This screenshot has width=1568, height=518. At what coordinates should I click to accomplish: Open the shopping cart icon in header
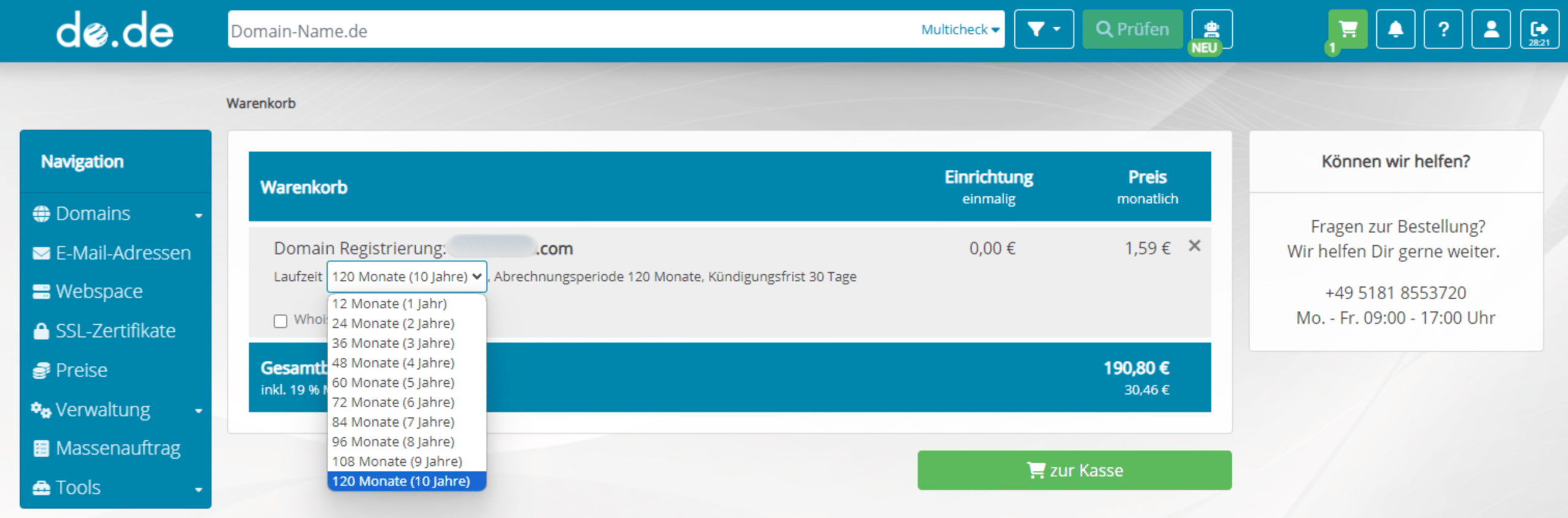(1347, 29)
